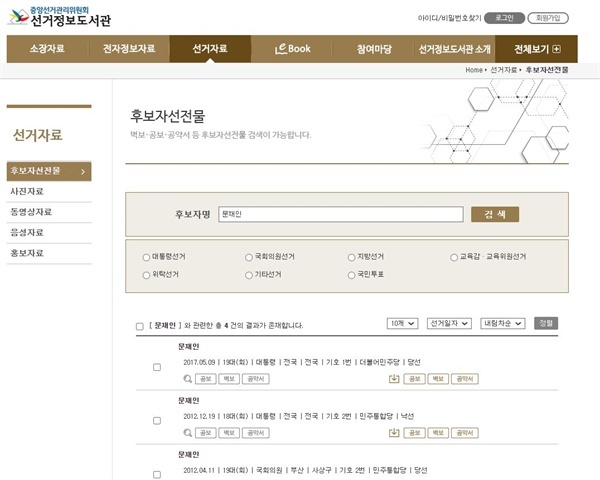Select the 대통령선거 radio button

tap(147, 256)
